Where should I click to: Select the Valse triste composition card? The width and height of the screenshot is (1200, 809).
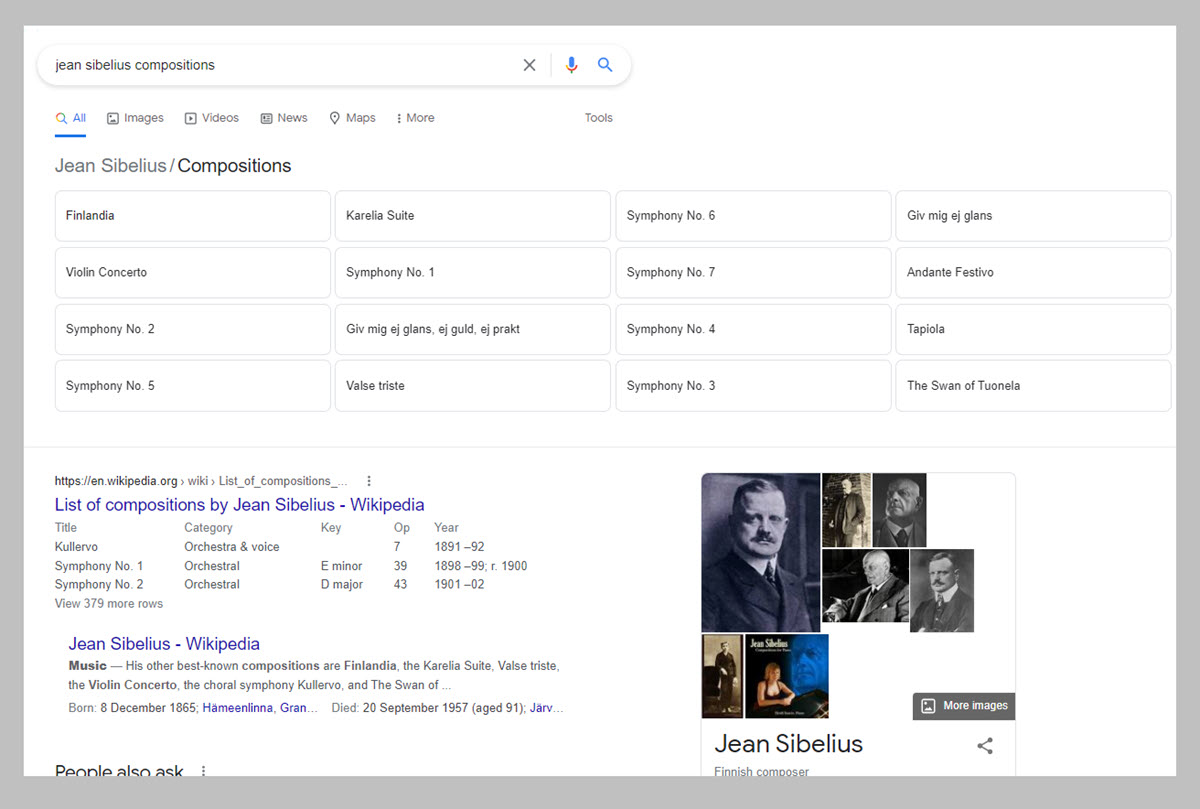click(x=472, y=386)
